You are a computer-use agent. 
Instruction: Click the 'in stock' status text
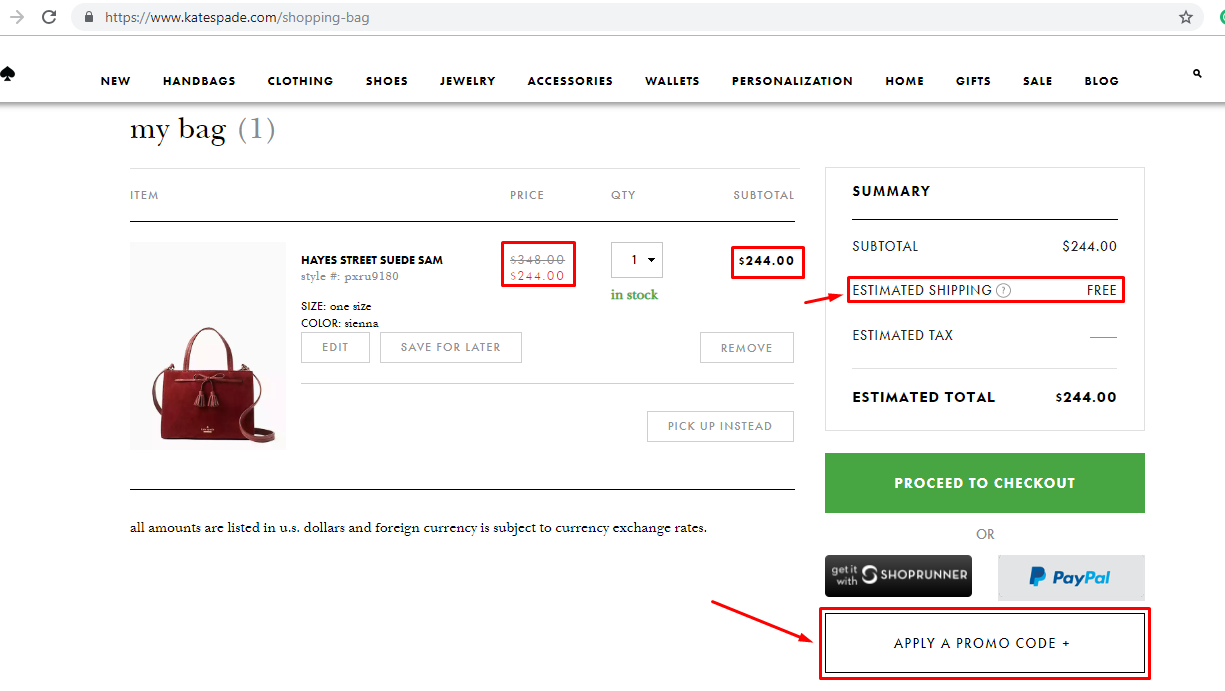pyautogui.click(x=635, y=295)
